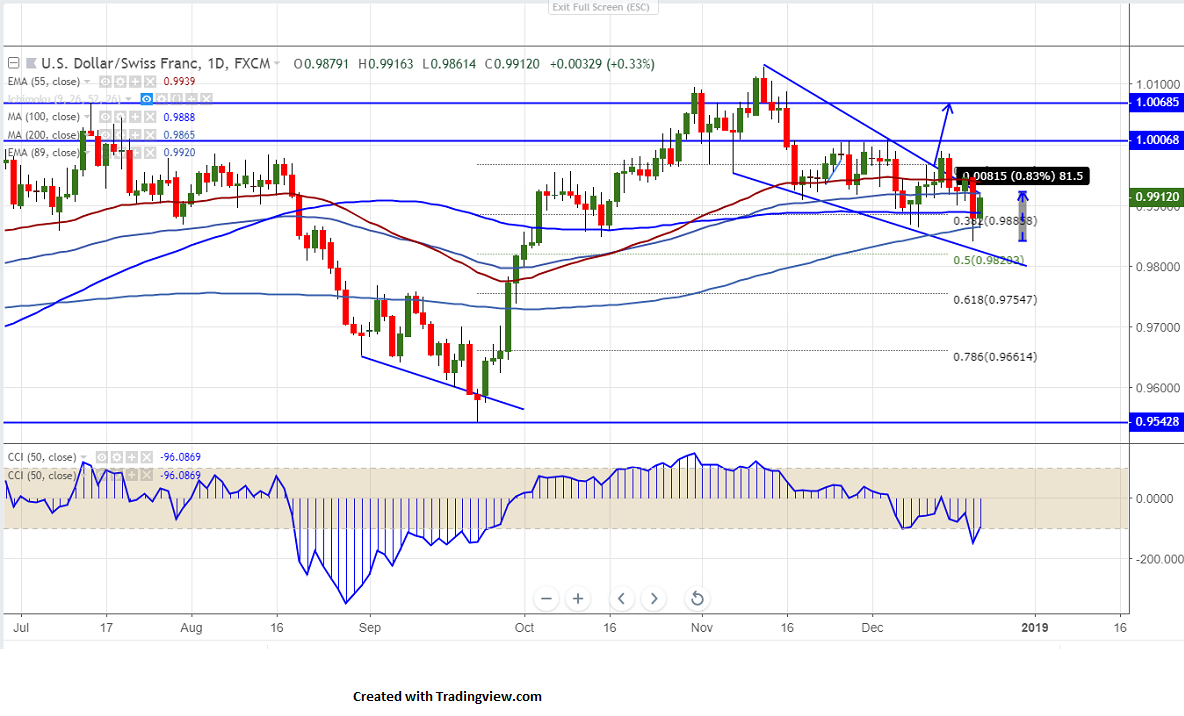Open settings gear for EMA (55, close)

pos(120,82)
